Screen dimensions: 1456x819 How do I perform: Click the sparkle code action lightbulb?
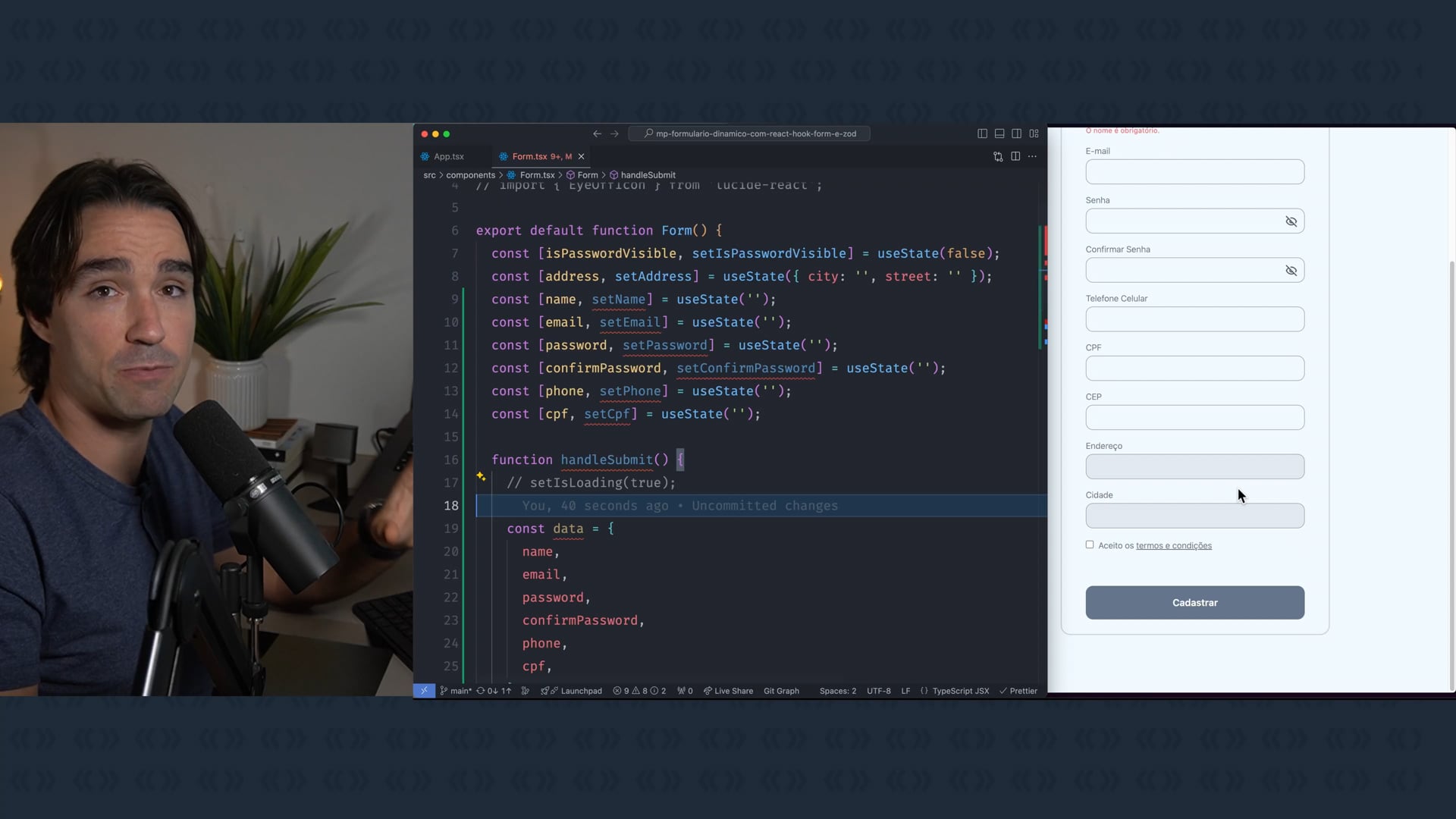pos(481,476)
